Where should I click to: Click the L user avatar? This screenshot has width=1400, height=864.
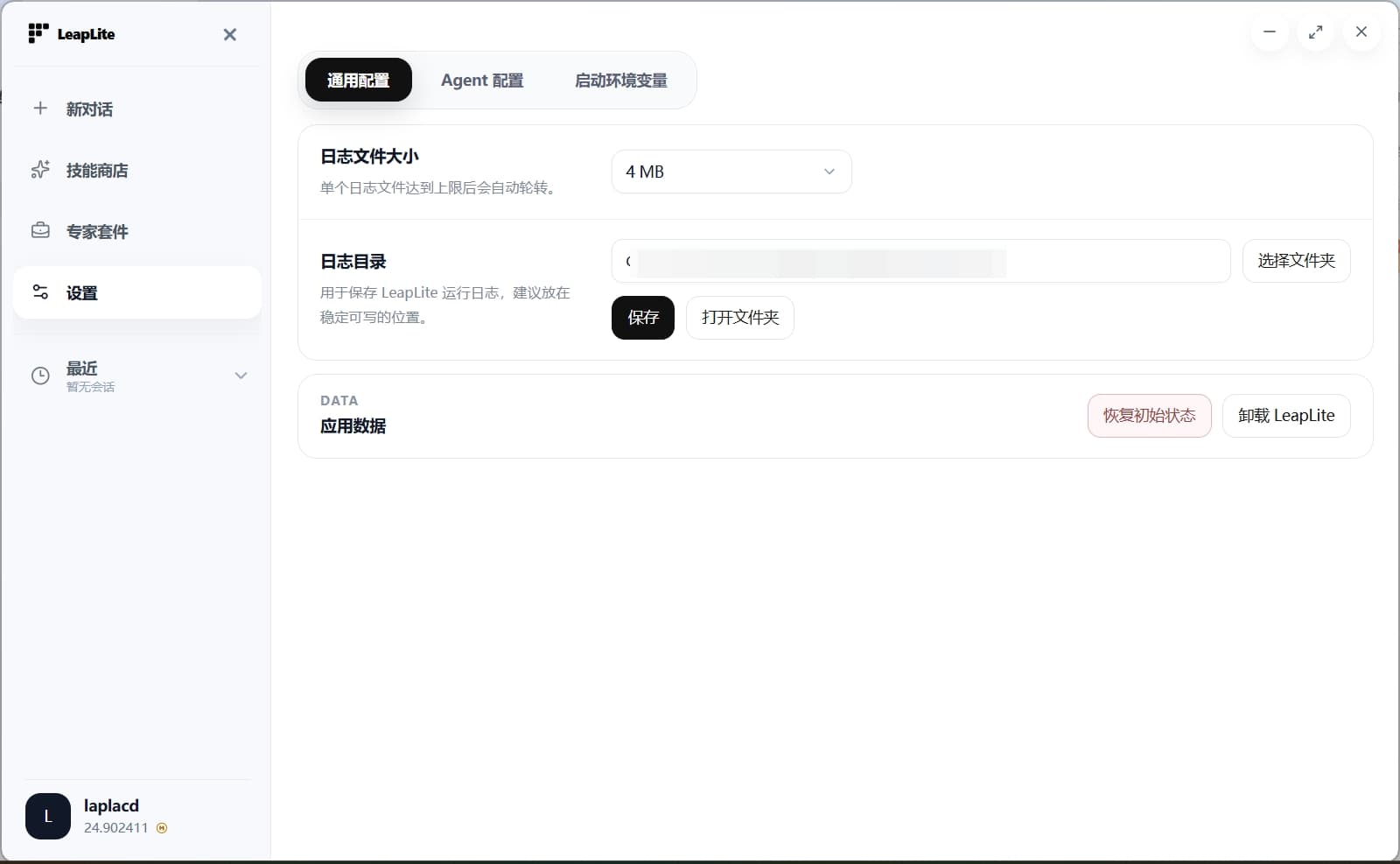(48, 816)
